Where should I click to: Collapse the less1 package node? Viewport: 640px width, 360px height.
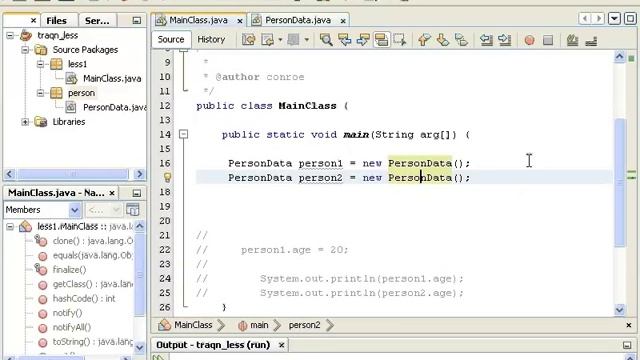tap(40, 64)
